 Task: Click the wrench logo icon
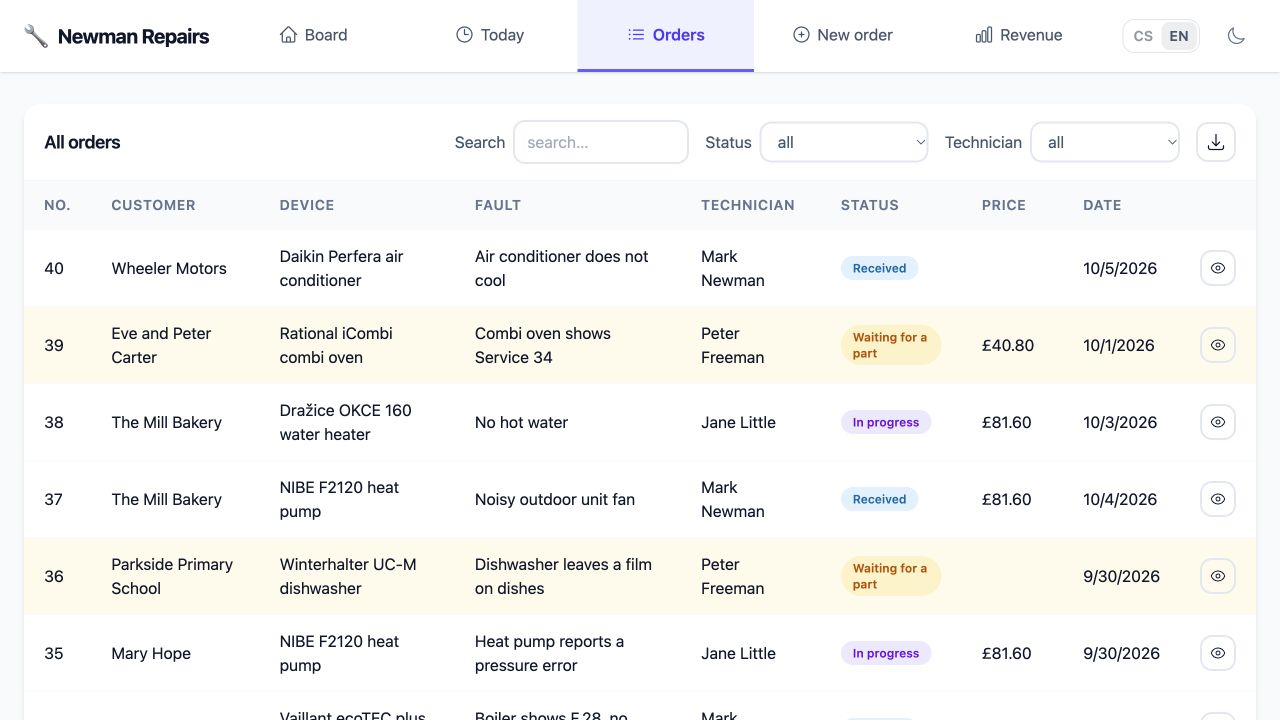point(36,36)
